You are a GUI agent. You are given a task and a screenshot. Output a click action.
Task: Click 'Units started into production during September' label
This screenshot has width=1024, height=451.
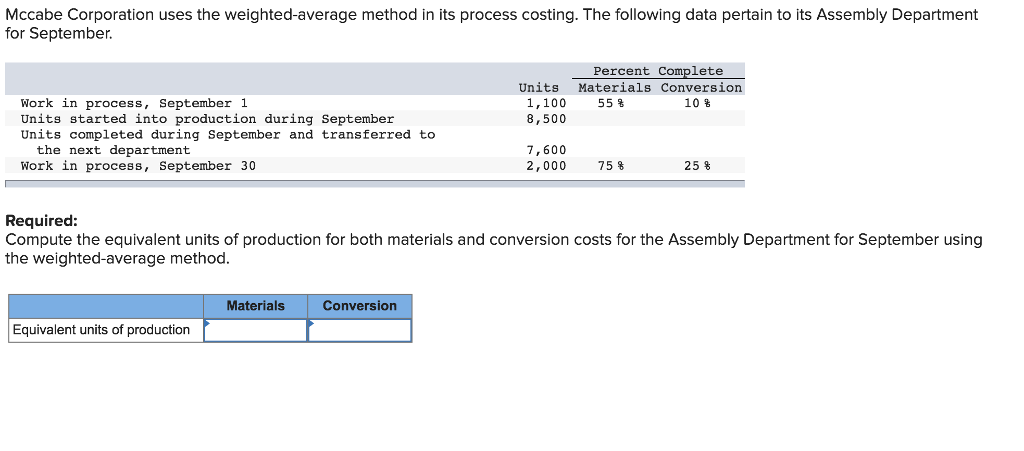click(x=208, y=119)
